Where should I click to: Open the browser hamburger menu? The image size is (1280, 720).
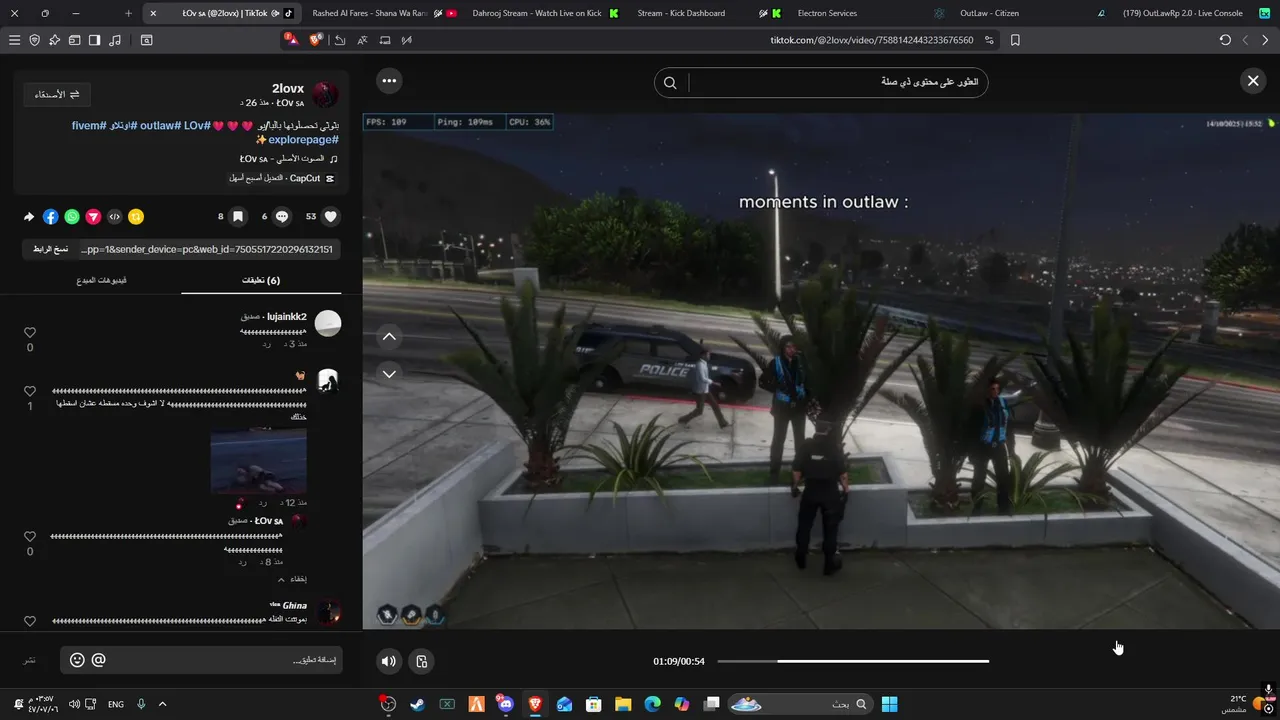point(14,40)
